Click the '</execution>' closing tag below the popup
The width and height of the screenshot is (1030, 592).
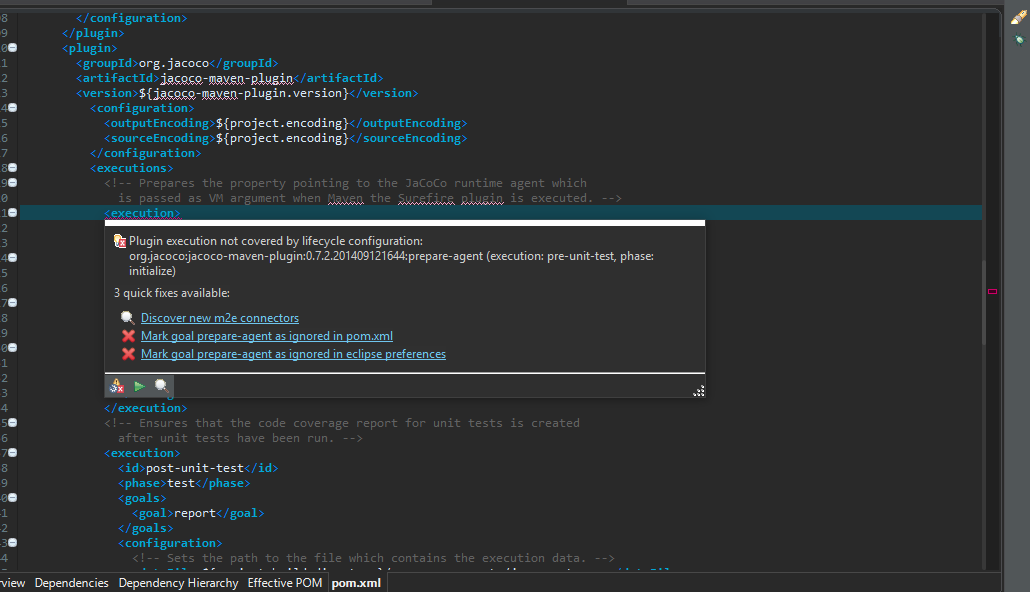tap(146, 408)
